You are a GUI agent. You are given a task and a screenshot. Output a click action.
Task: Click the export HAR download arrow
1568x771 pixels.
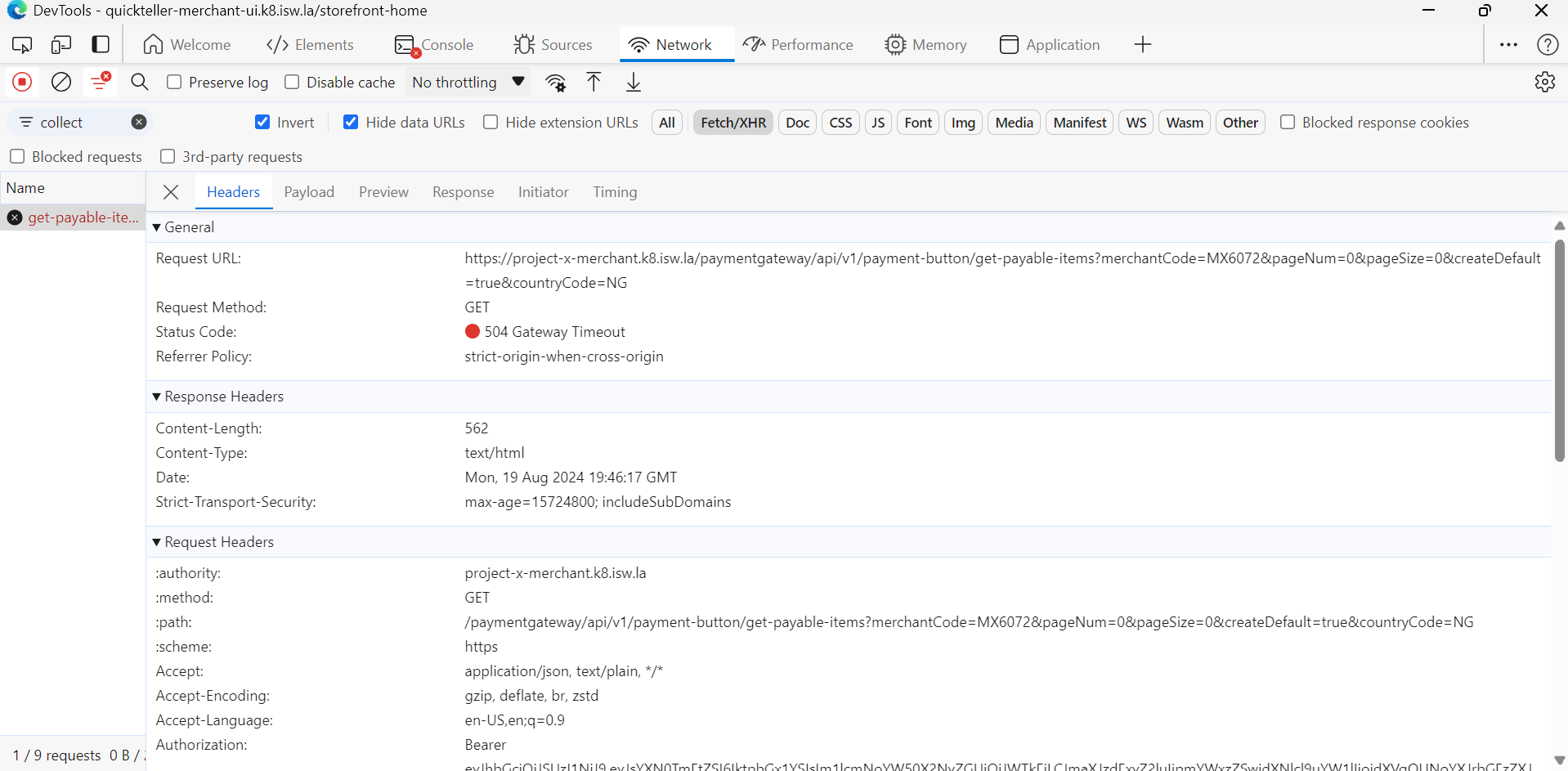[x=634, y=82]
